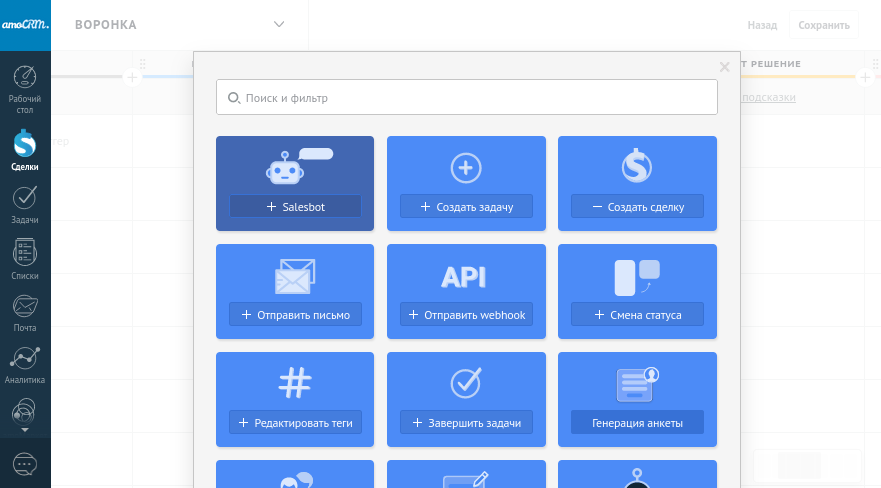
Task: Open the Генерация анкеты widget
Action: click(637, 423)
